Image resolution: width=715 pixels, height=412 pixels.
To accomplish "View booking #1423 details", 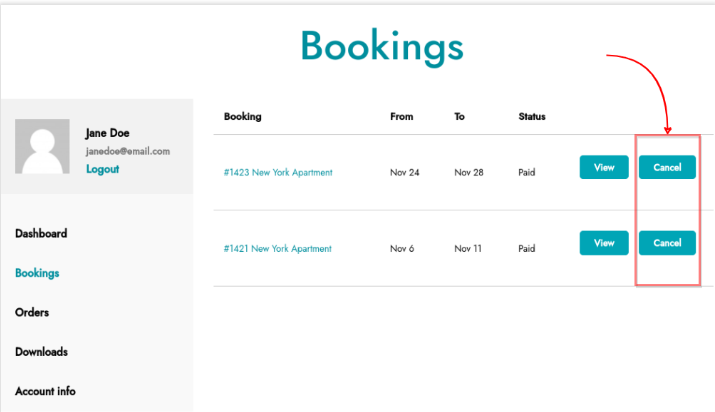I will (604, 167).
